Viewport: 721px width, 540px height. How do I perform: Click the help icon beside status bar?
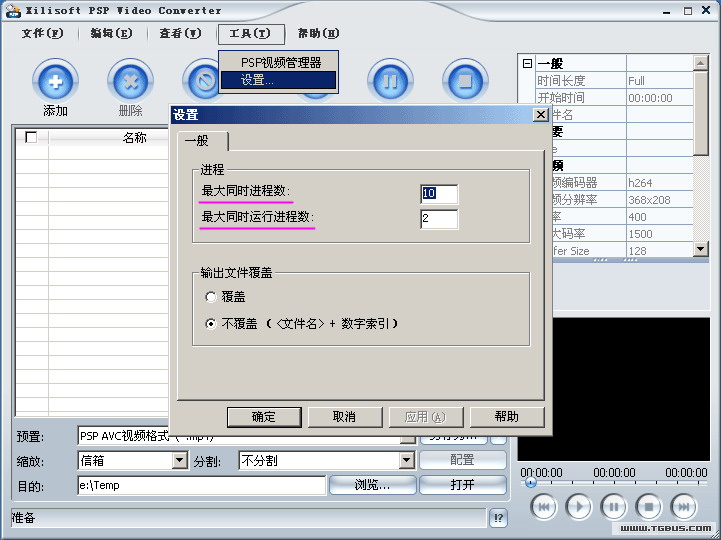point(498,518)
